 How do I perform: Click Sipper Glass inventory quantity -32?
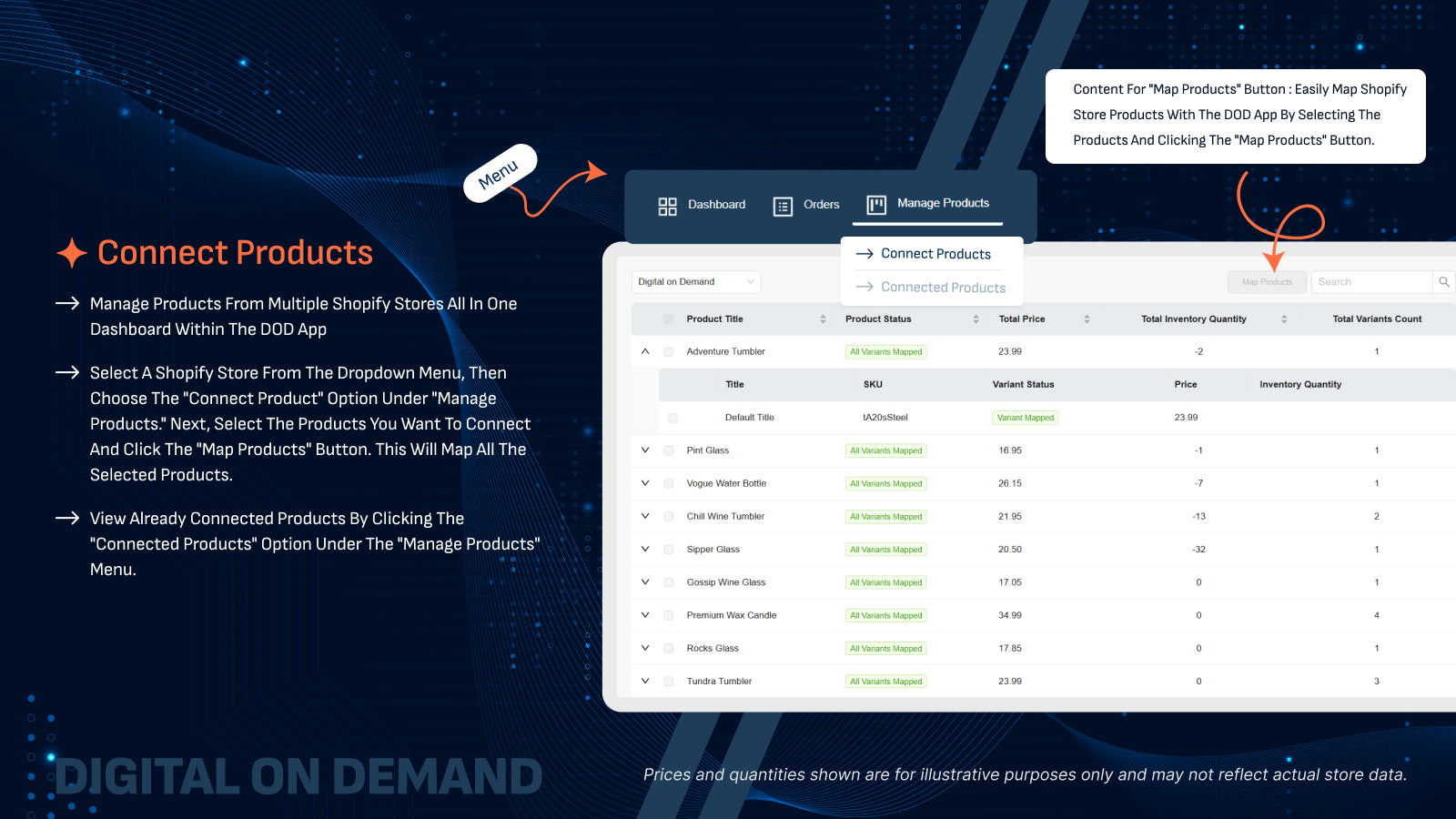click(x=1198, y=550)
